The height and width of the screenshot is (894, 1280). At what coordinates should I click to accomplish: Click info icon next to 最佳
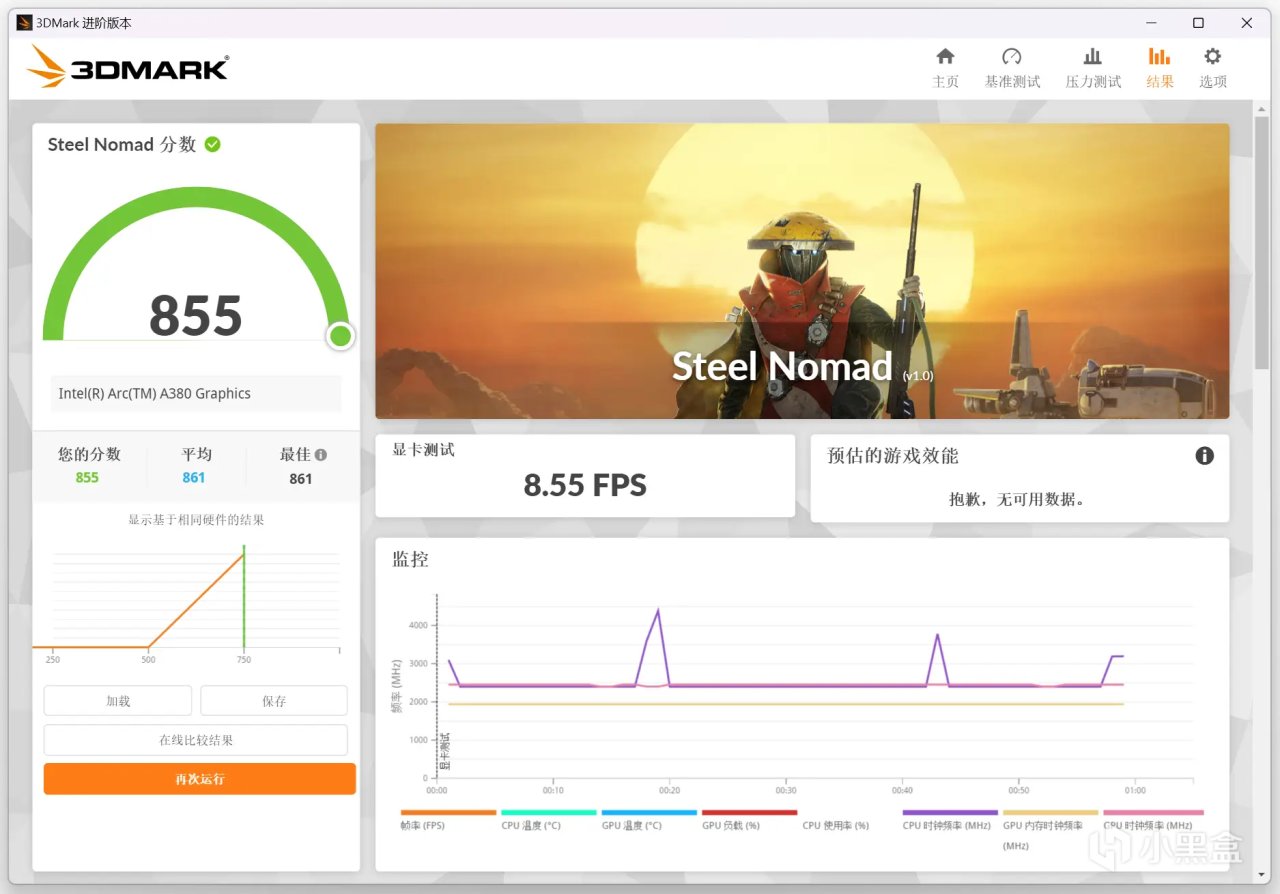click(x=321, y=454)
